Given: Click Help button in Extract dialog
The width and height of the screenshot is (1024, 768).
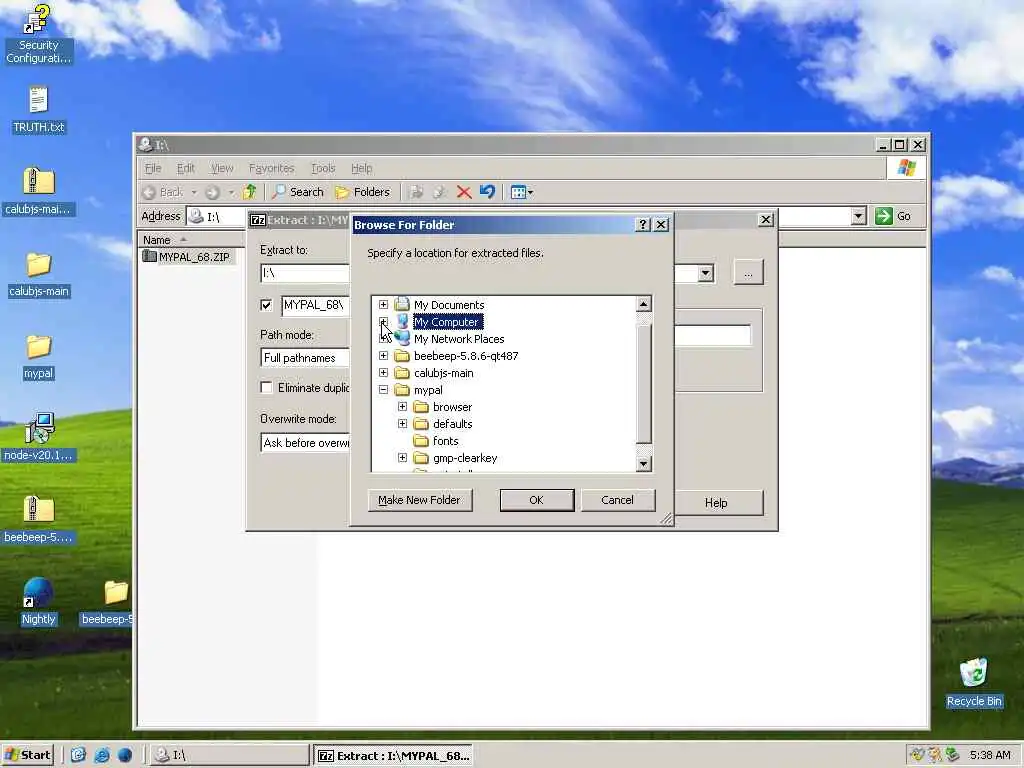Looking at the screenshot, I should [716, 503].
